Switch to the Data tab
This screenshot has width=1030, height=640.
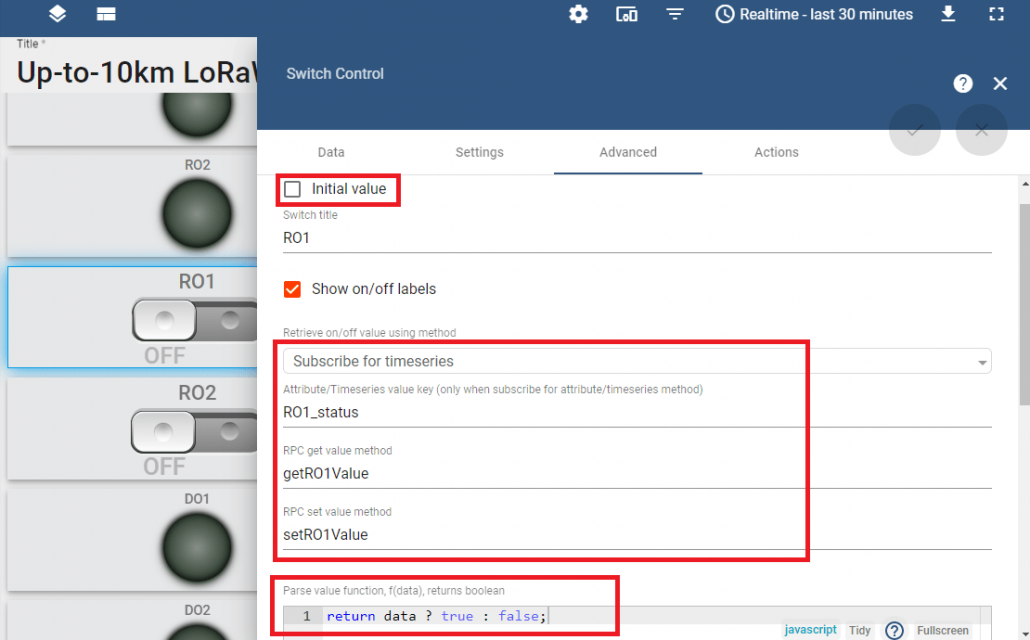click(331, 152)
